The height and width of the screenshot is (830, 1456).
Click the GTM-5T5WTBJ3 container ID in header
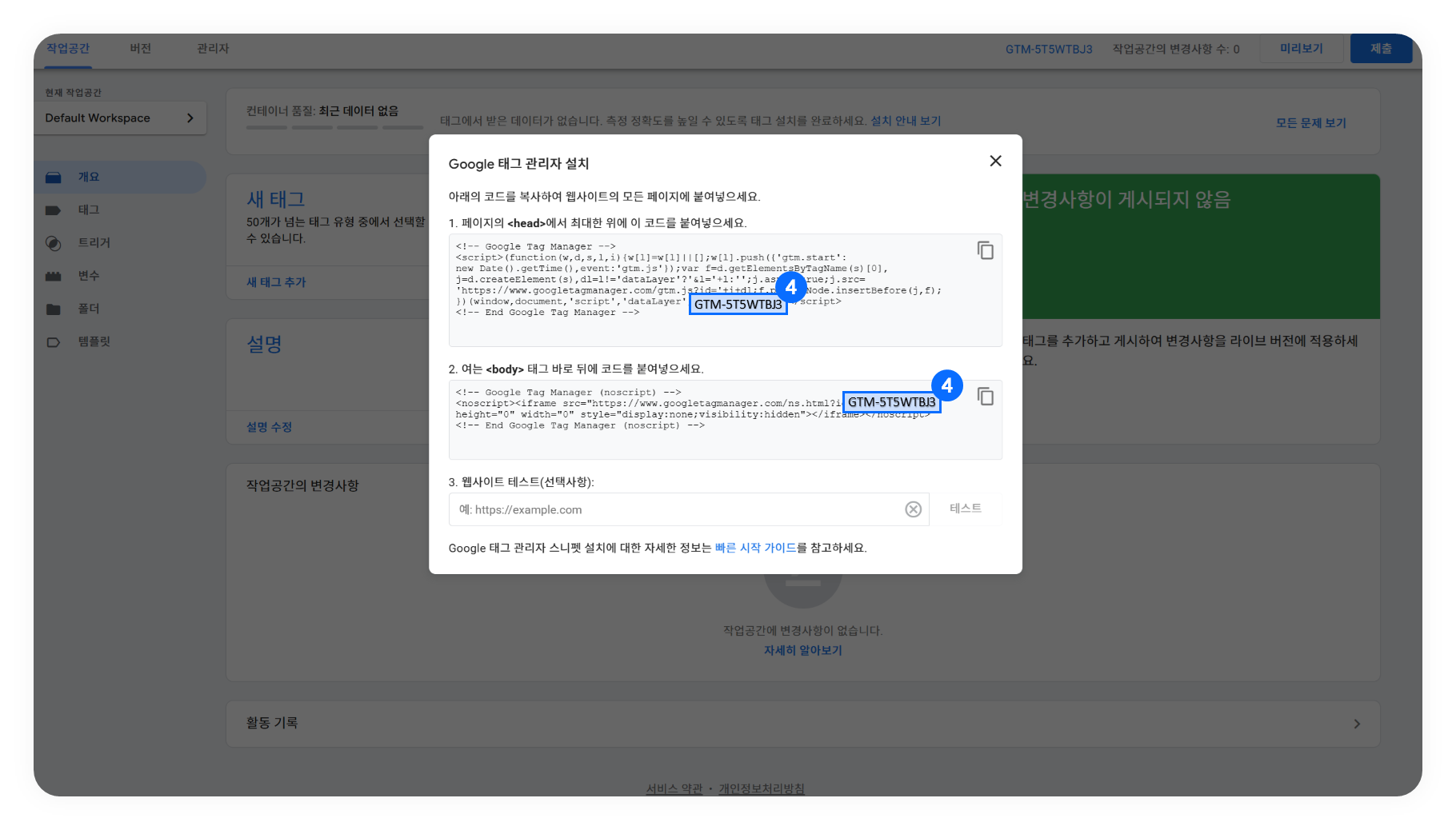pos(1049,50)
